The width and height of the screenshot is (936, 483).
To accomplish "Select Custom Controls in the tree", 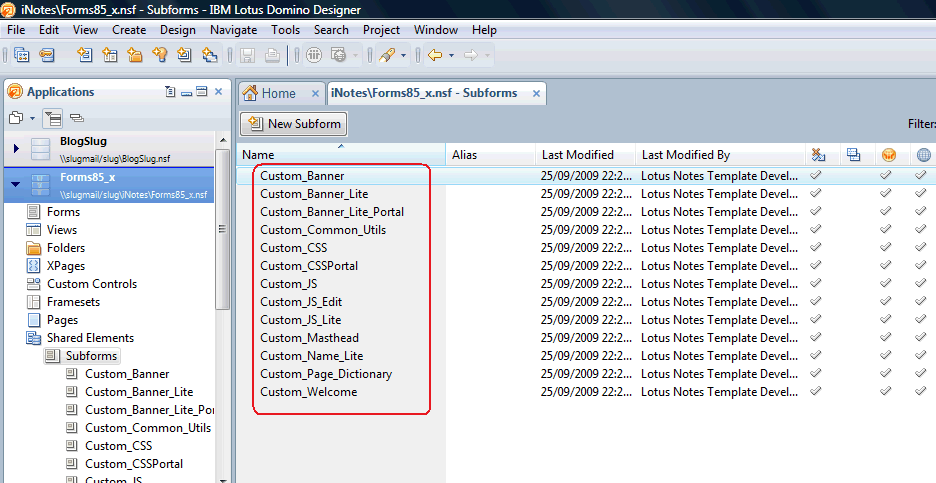I will tap(92, 284).
